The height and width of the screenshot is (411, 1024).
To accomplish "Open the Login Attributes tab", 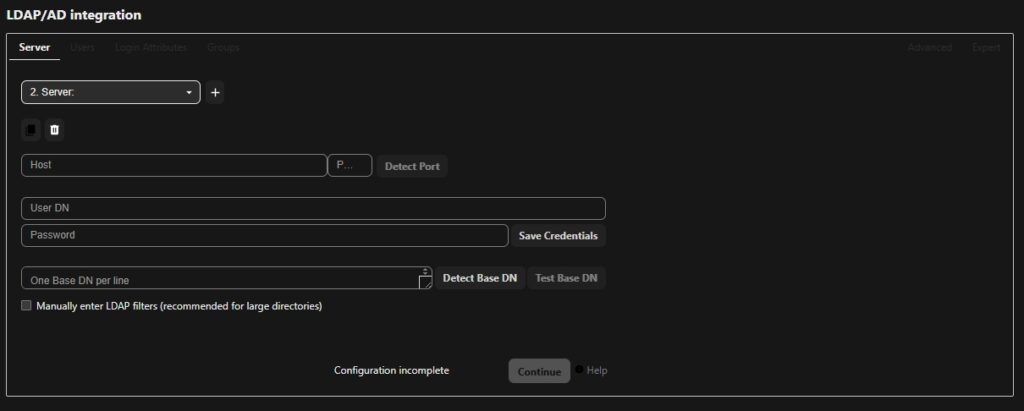I will (151, 48).
